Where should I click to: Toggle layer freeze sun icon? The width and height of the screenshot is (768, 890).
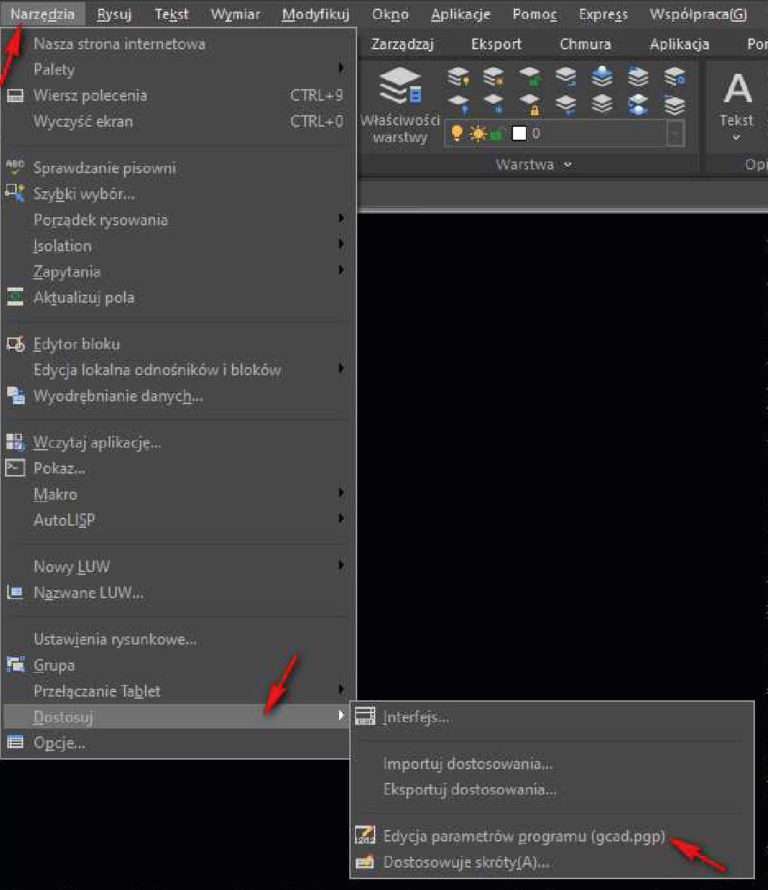(477, 133)
